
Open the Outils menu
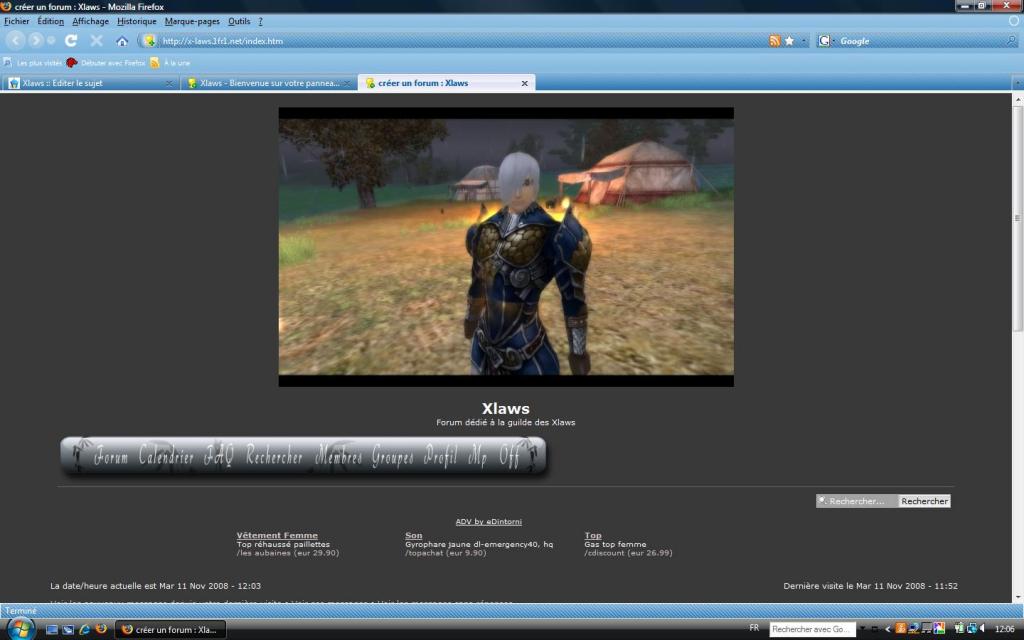(x=239, y=22)
